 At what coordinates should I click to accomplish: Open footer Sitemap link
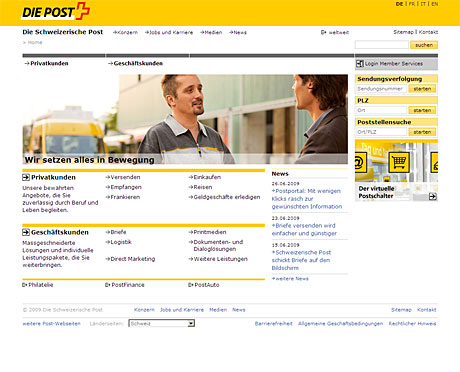401,310
